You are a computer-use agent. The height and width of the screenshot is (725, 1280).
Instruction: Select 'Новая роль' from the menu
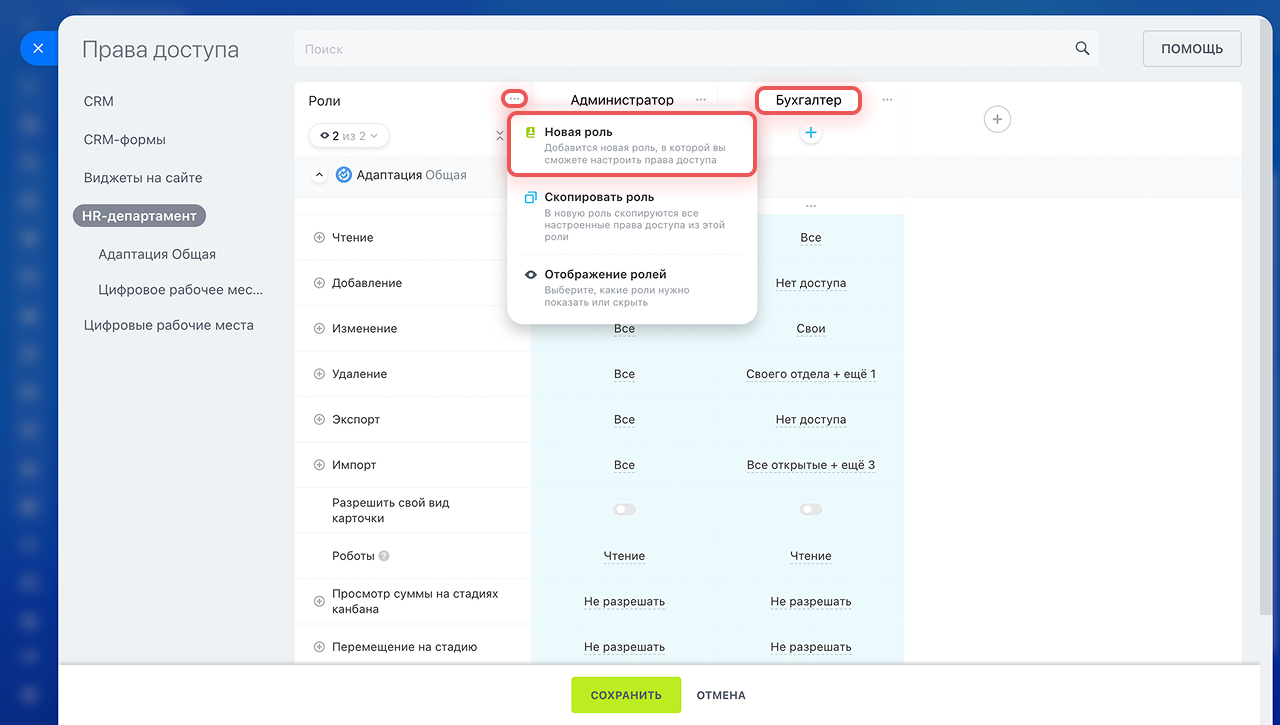631,145
